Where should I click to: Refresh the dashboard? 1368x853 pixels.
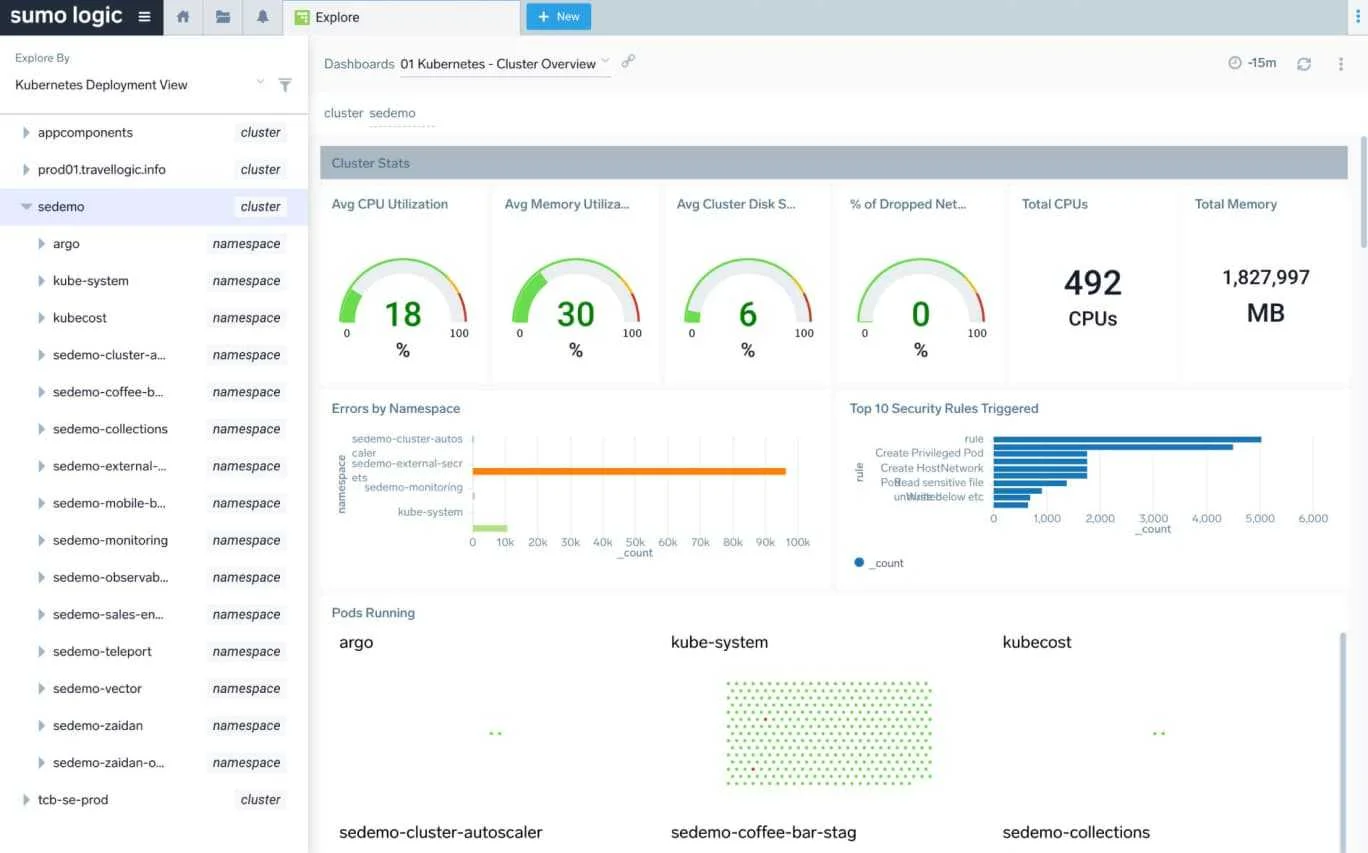1304,64
